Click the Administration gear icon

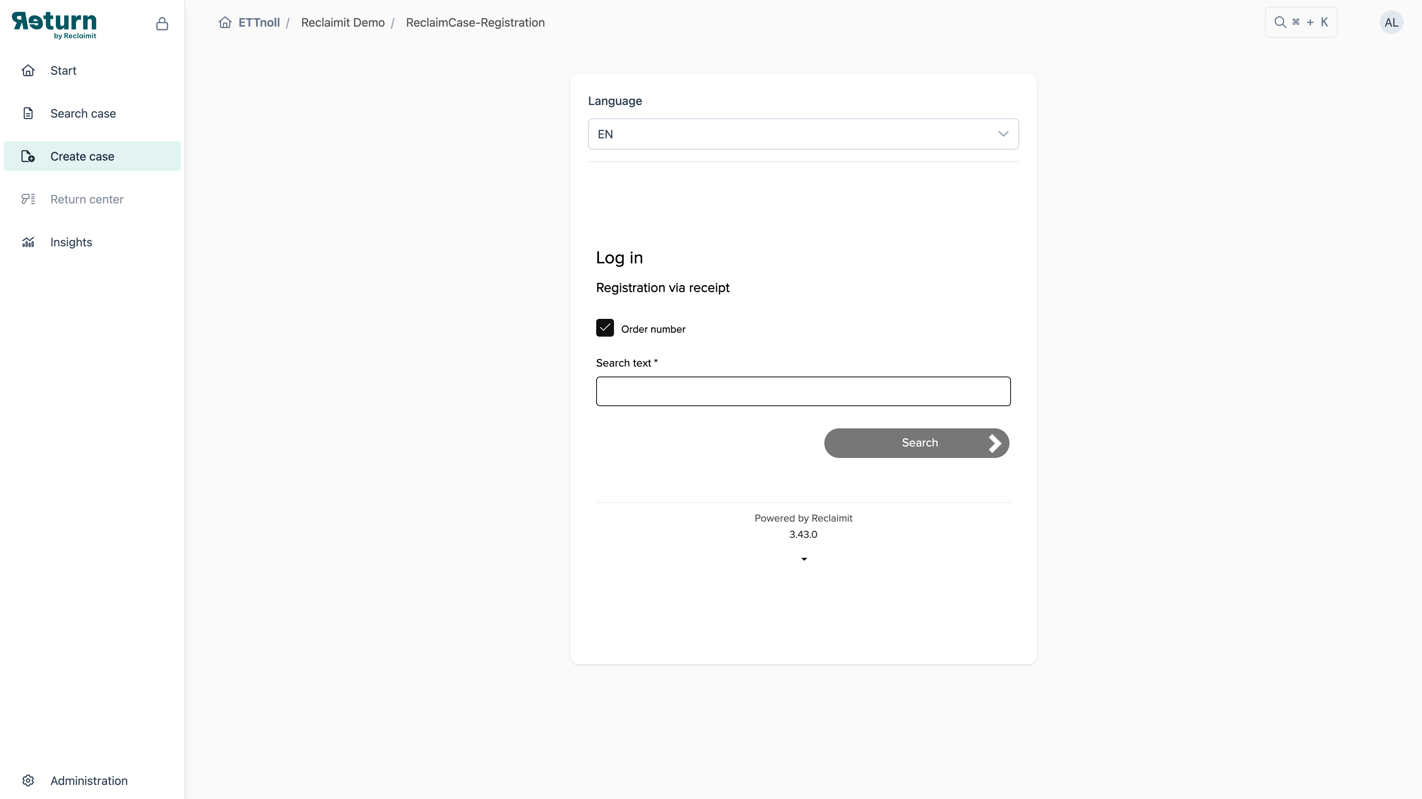(28, 781)
